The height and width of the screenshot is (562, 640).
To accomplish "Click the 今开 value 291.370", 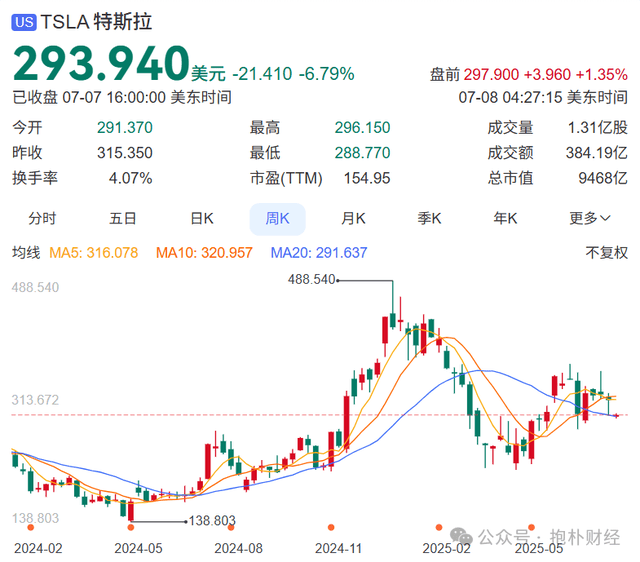I will click(x=124, y=128).
